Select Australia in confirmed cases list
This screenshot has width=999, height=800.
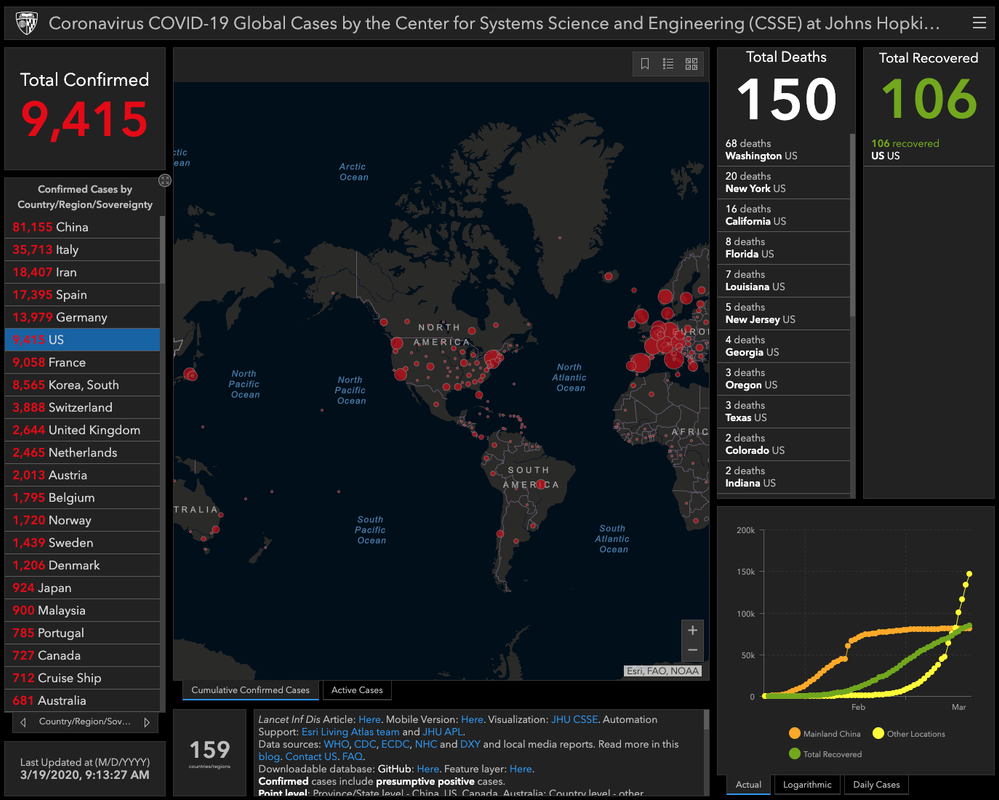tap(82, 701)
